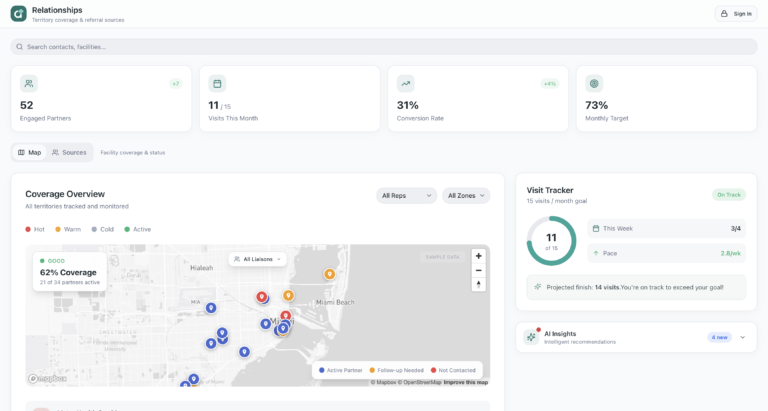
Task: Click the Sign In button
Action: coord(736,14)
